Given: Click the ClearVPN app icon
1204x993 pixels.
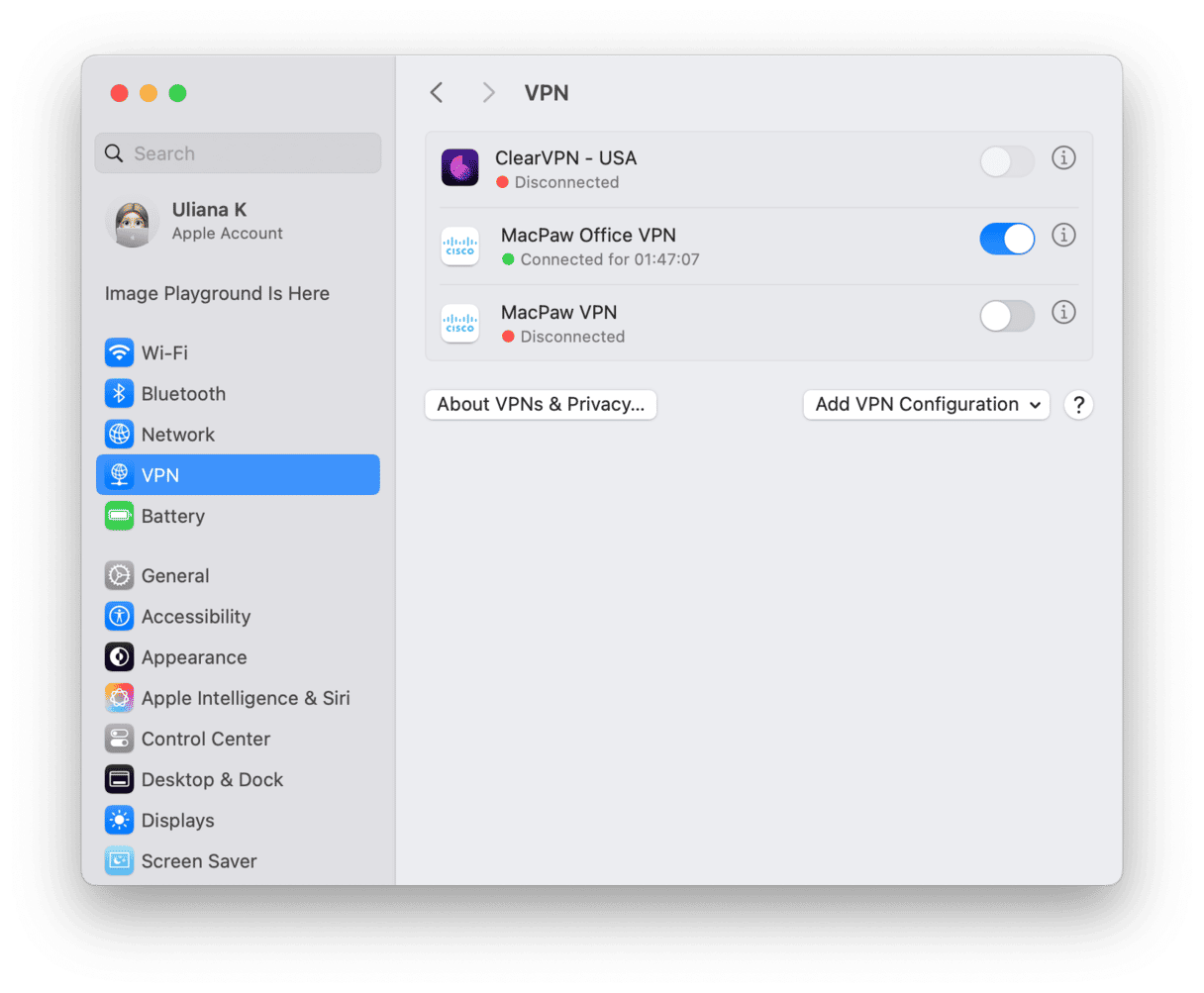Looking at the screenshot, I should (459, 167).
